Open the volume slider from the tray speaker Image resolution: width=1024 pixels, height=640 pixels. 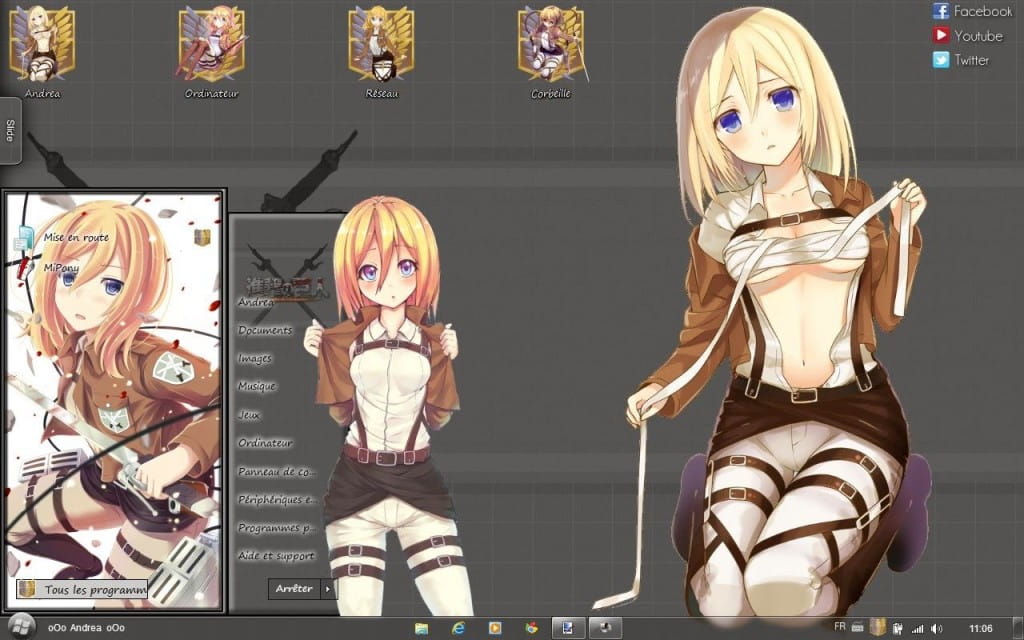(x=937, y=628)
